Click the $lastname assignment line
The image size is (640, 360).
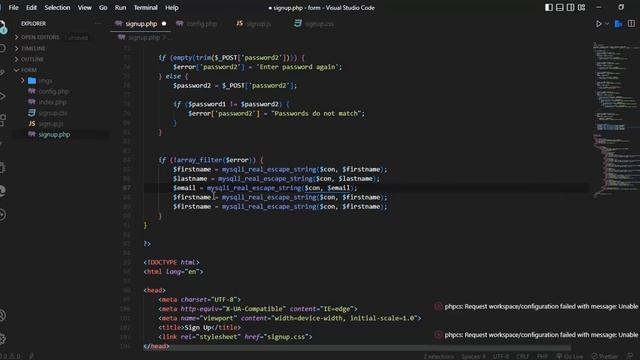pos(276,179)
